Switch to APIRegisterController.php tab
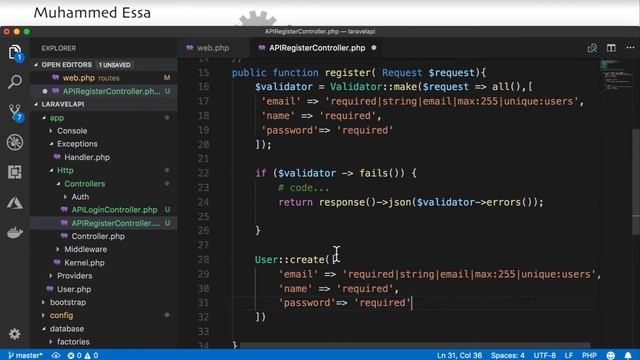 (317, 48)
